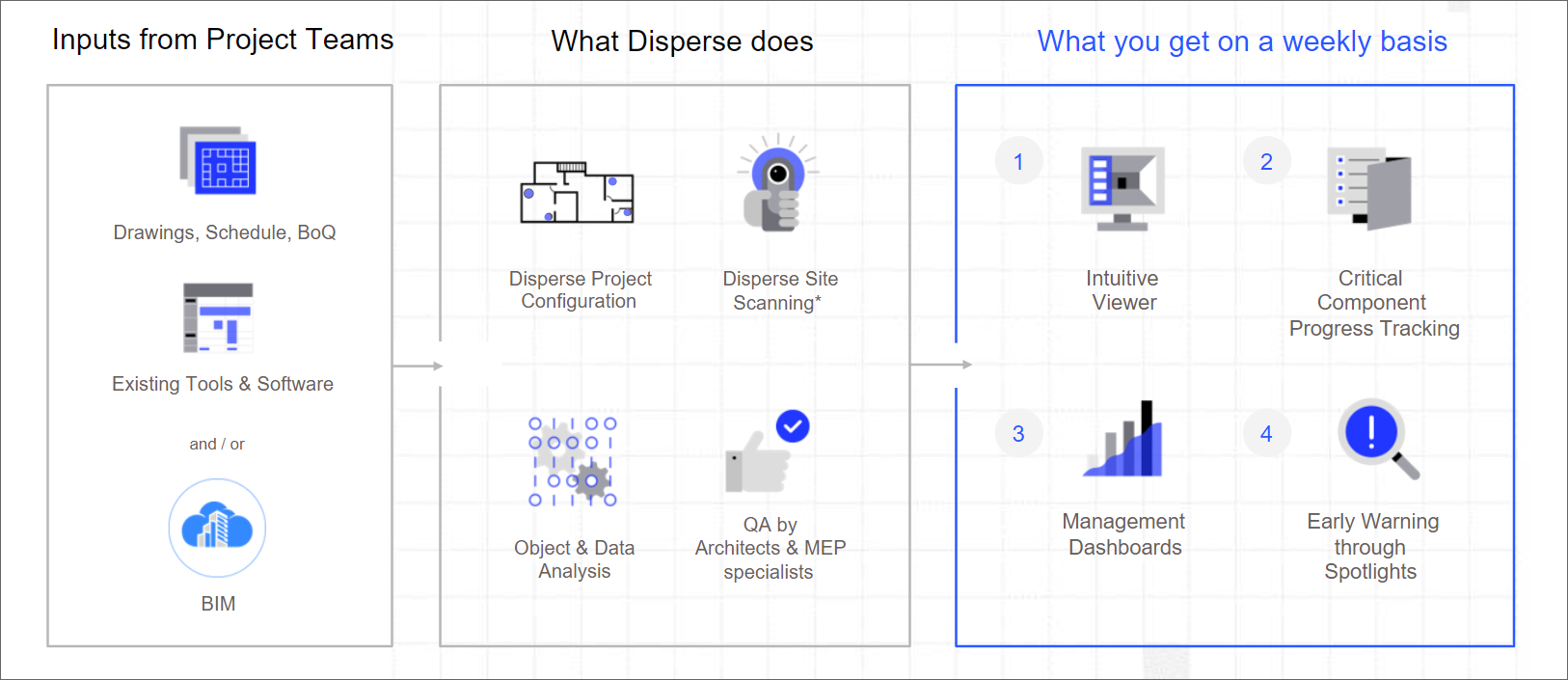Click the Object & Data Analysis icon

[x=573, y=462]
